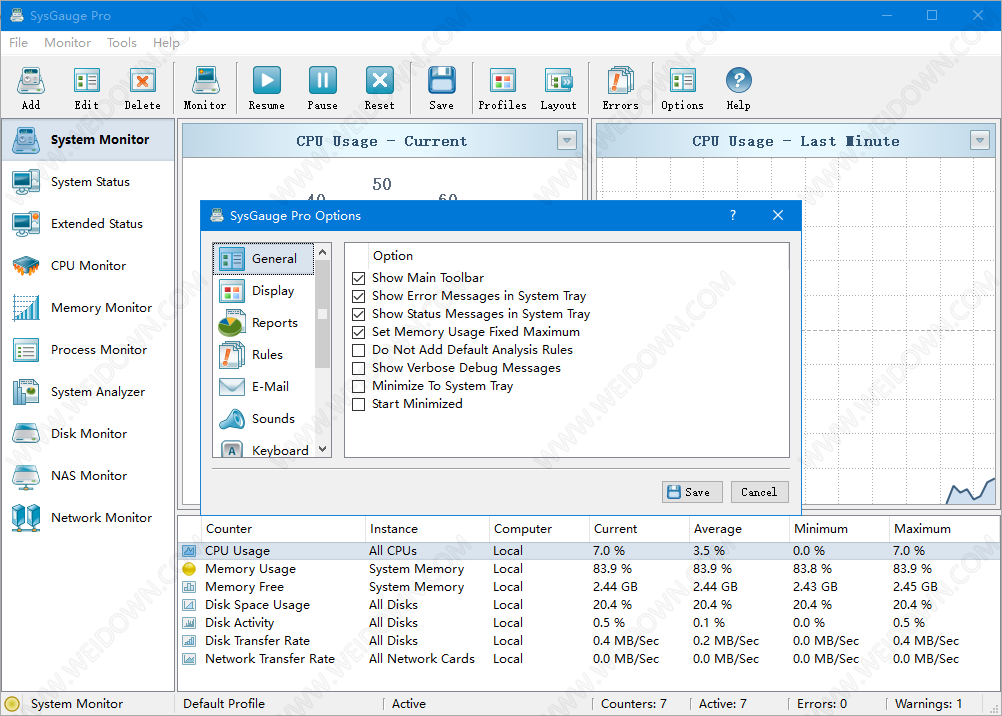The image size is (1002, 716).
Task: Click the Options toolbar icon
Action: click(682, 88)
